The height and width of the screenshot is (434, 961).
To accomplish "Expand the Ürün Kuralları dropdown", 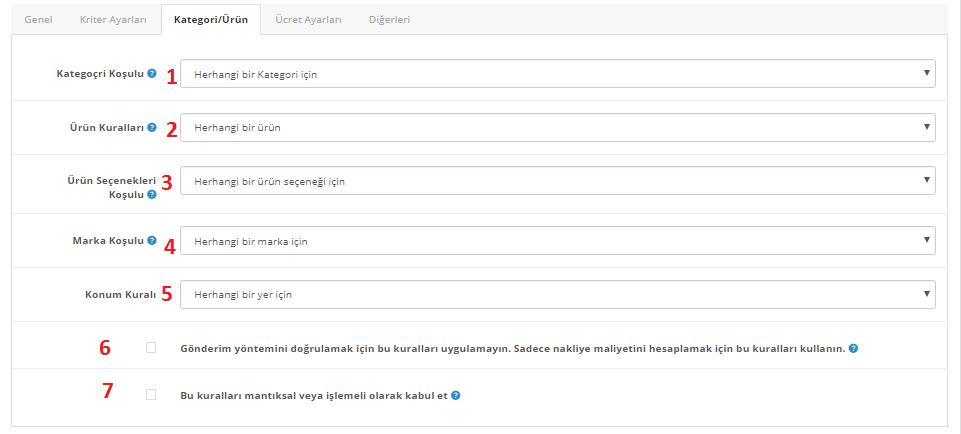I will 558,128.
